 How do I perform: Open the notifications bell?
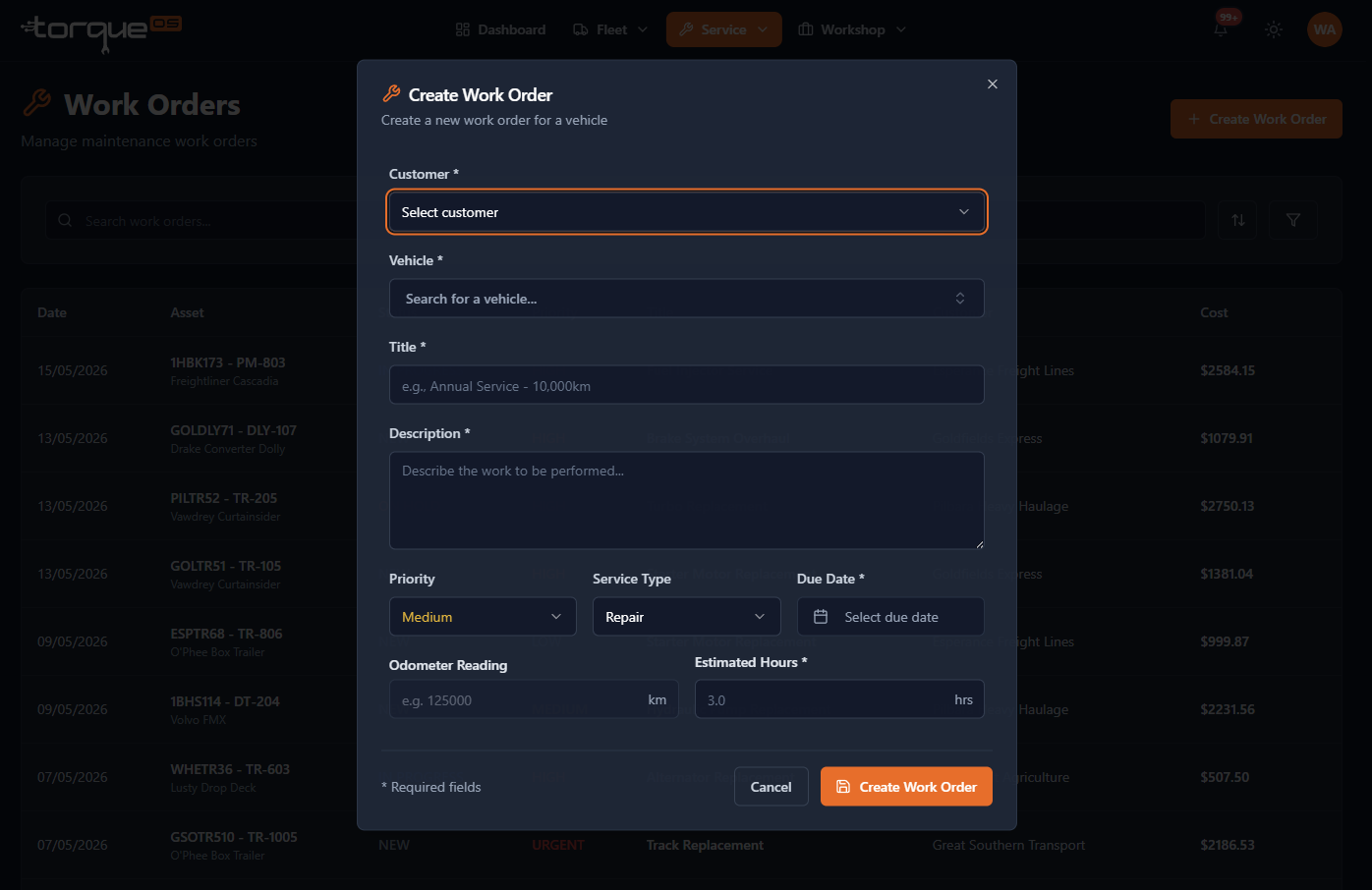pos(1221,29)
